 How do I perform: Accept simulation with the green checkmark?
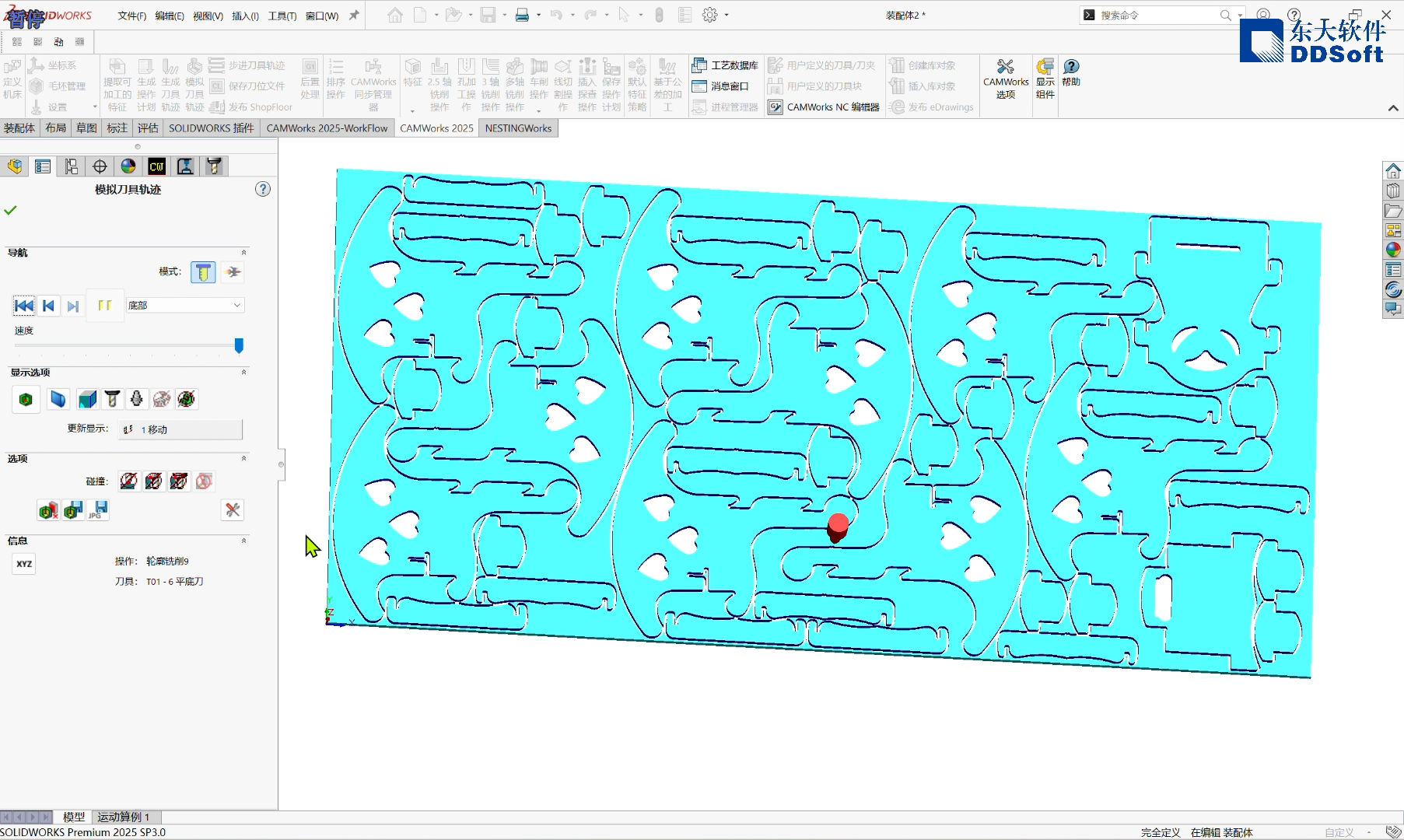pos(10,210)
